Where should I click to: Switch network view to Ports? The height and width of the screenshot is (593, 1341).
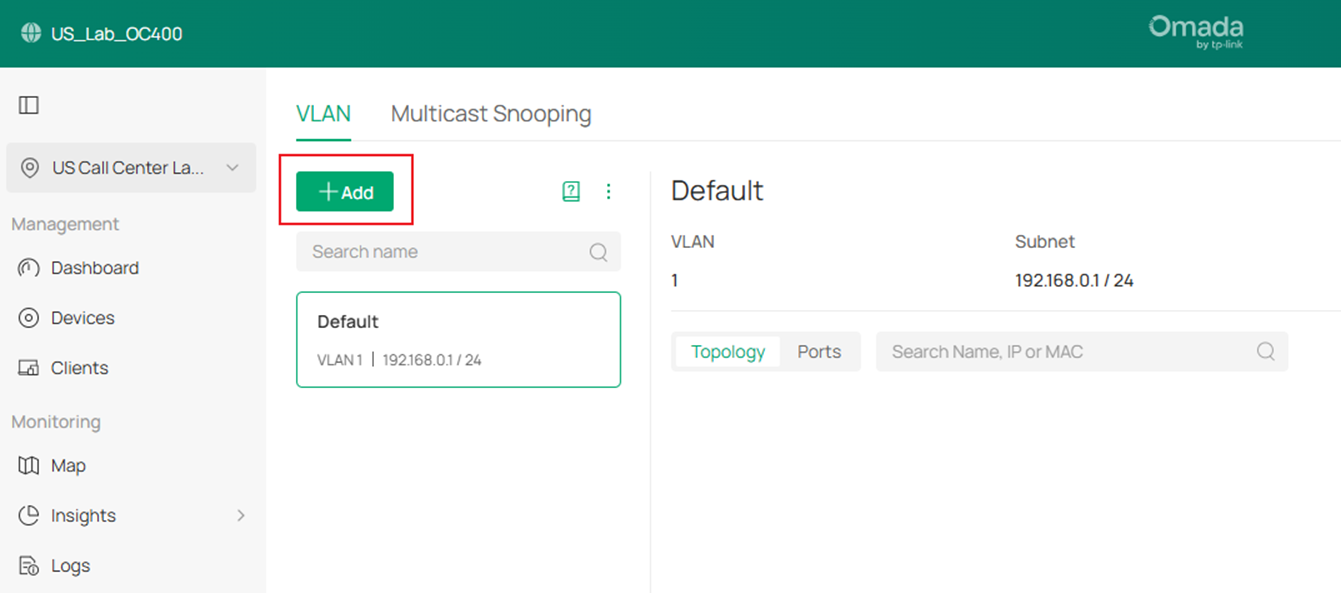click(819, 351)
